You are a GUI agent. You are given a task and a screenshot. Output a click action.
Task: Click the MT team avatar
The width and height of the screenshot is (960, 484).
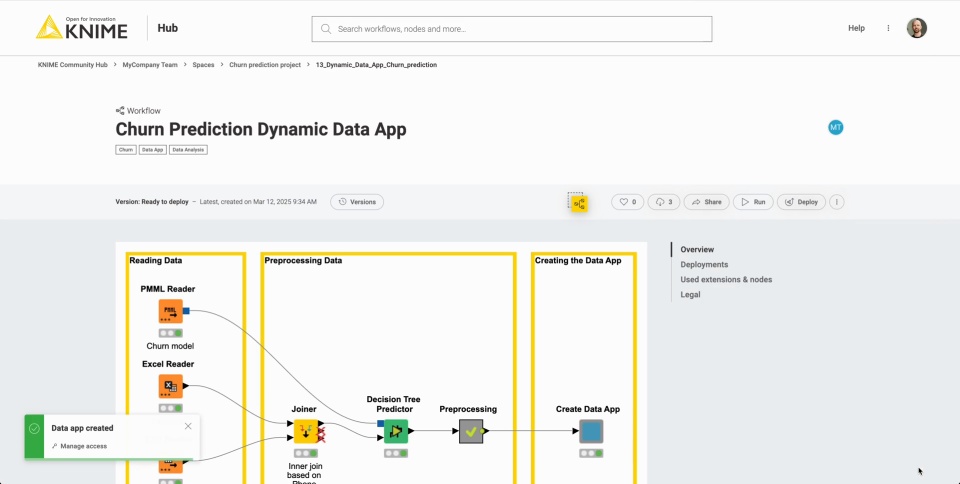tap(835, 127)
